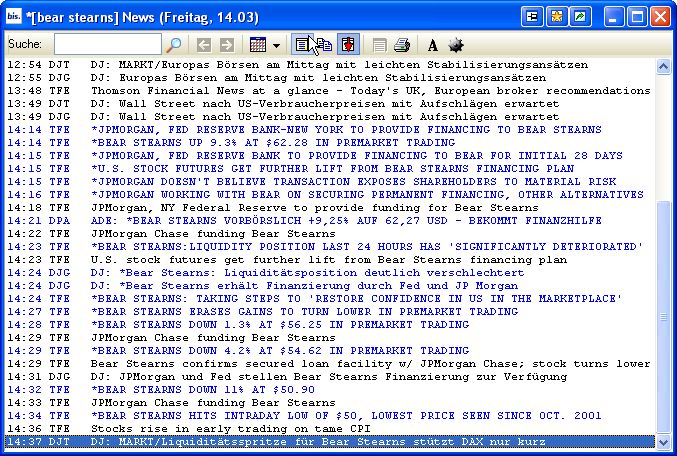The width and height of the screenshot is (677, 456).
Task: Open font settings with the A icon
Action: (433, 45)
